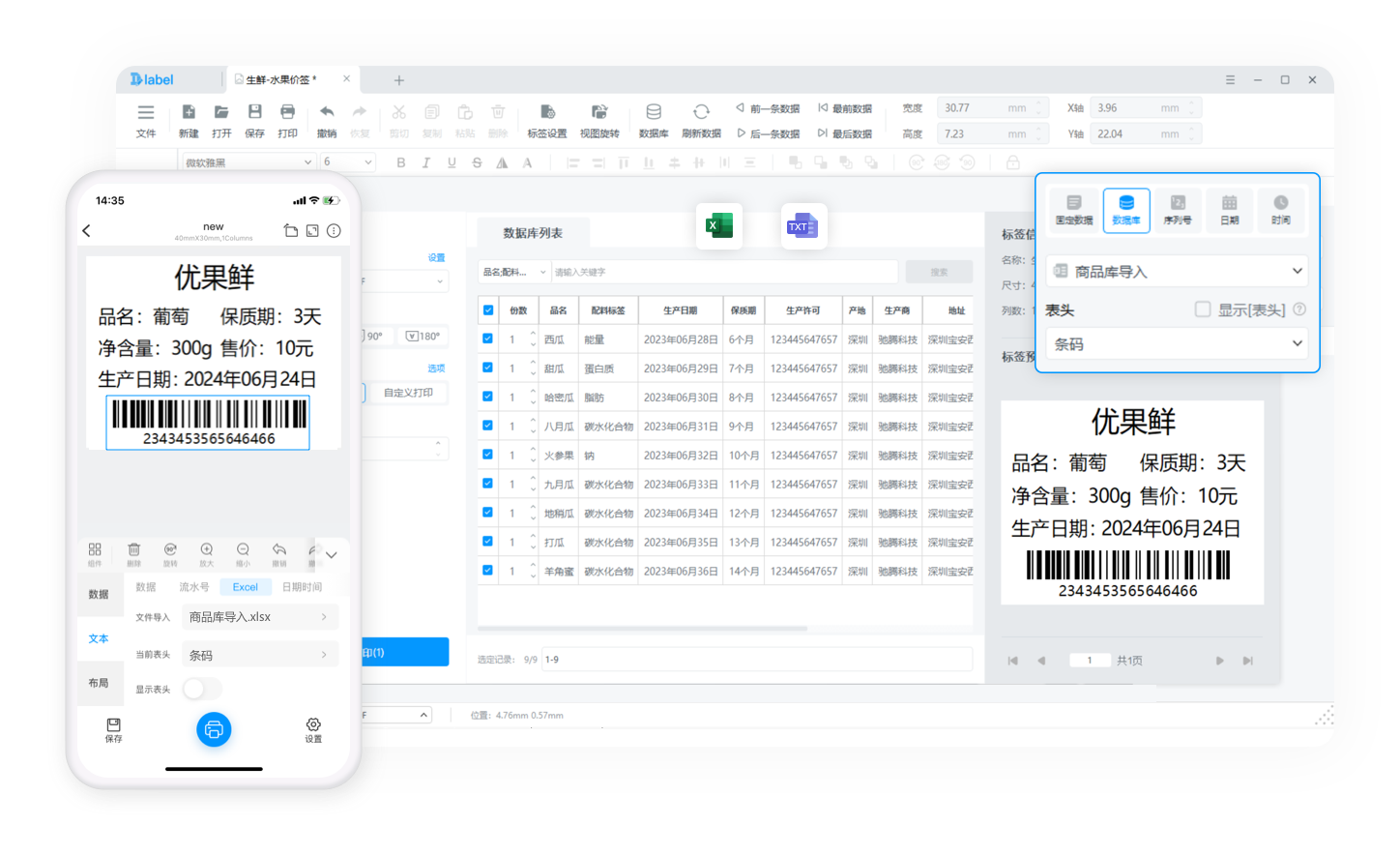The width and height of the screenshot is (1400, 855).
Task: Open the 微软雅黑 font dropdown
Action: click(x=248, y=162)
